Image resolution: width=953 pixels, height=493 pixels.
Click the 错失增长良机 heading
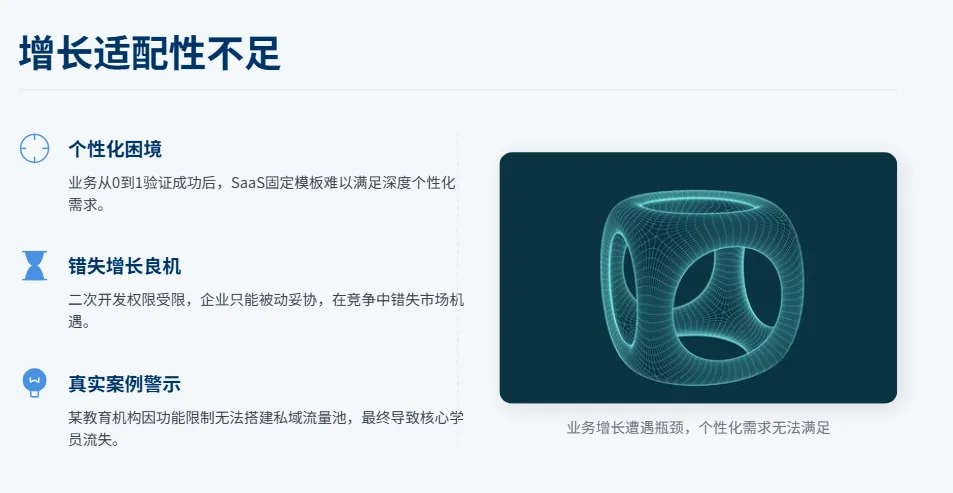(x=125, y=266)
